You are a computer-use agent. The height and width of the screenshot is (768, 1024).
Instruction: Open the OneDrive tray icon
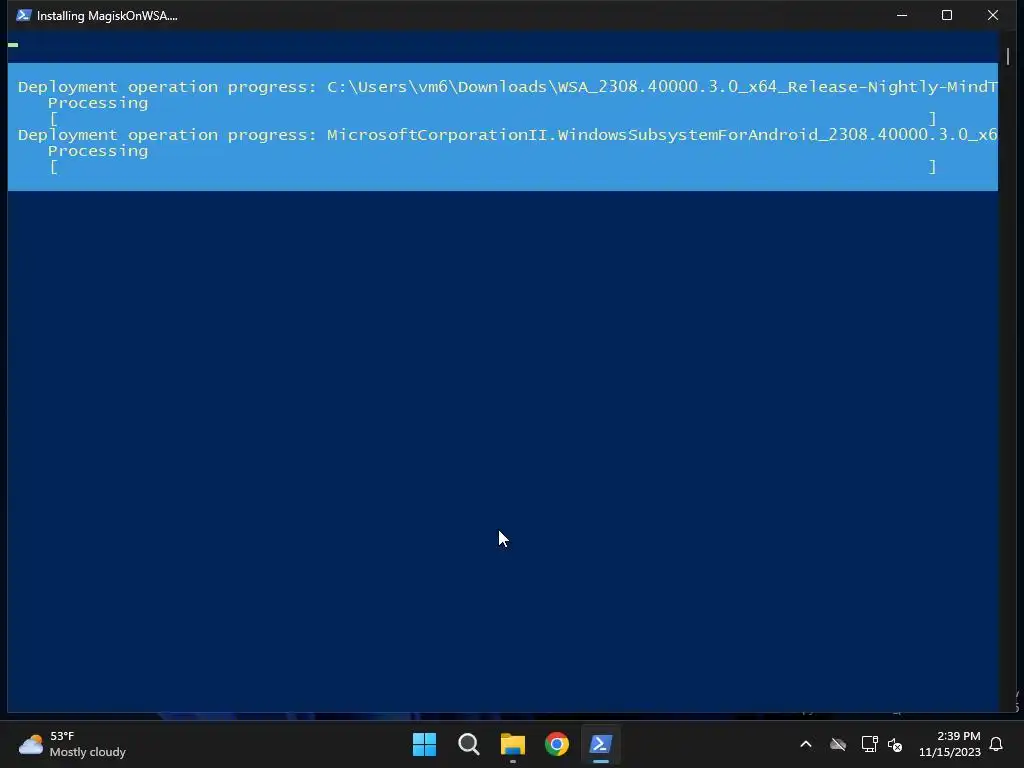pos(838,744)
